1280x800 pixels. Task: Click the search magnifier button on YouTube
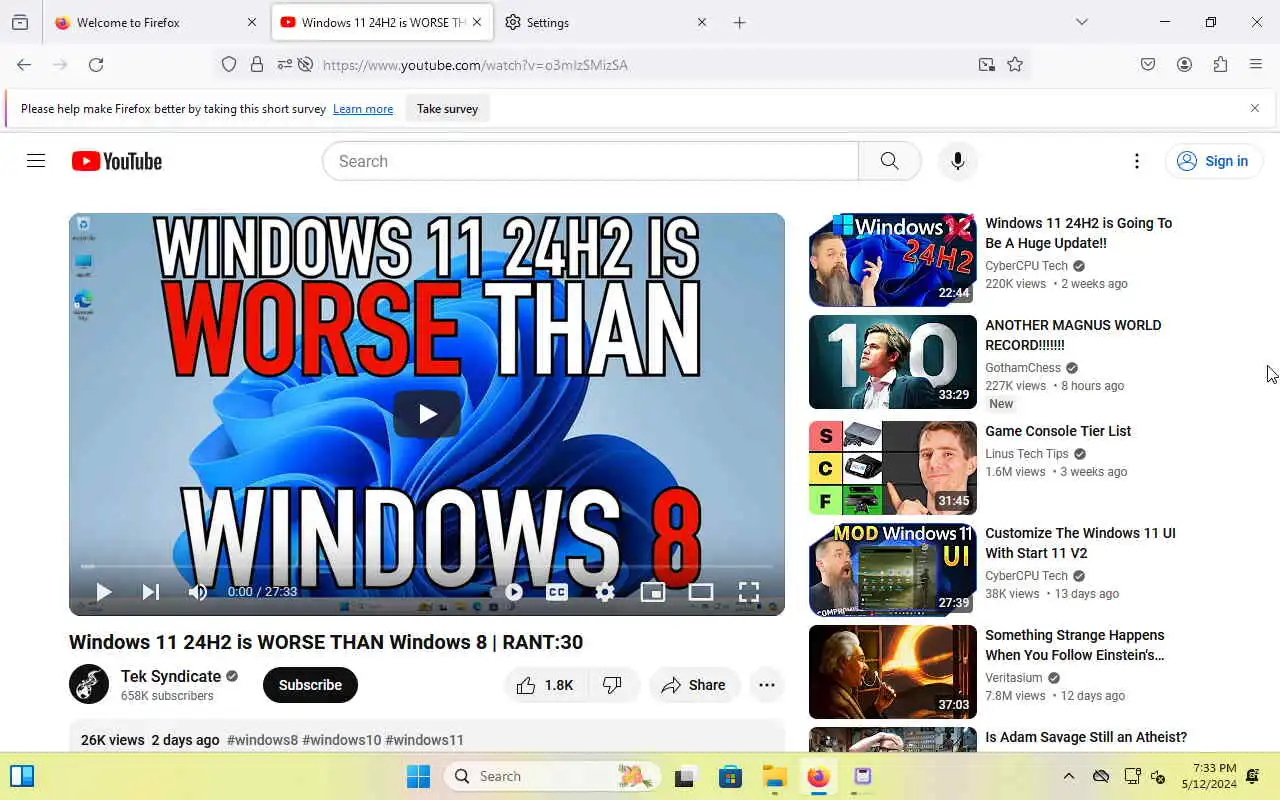[x=889, y=161]
